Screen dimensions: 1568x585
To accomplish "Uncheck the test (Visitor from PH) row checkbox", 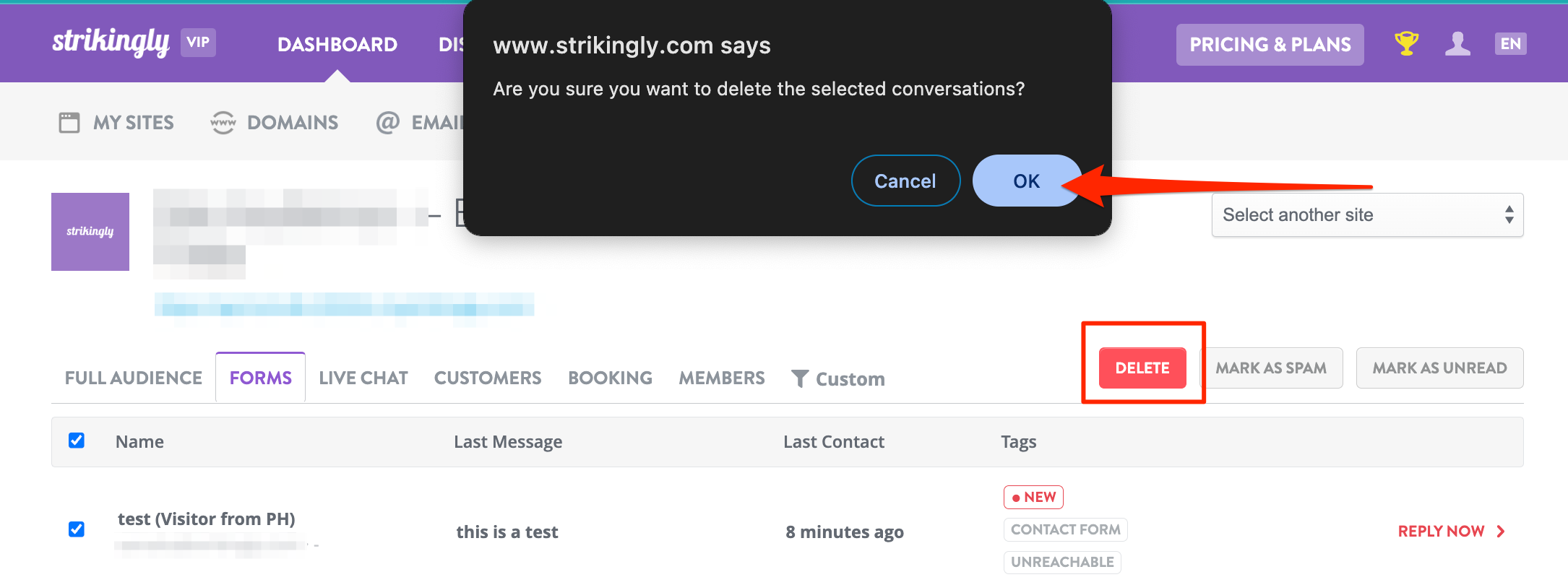I will coord(77,529).
